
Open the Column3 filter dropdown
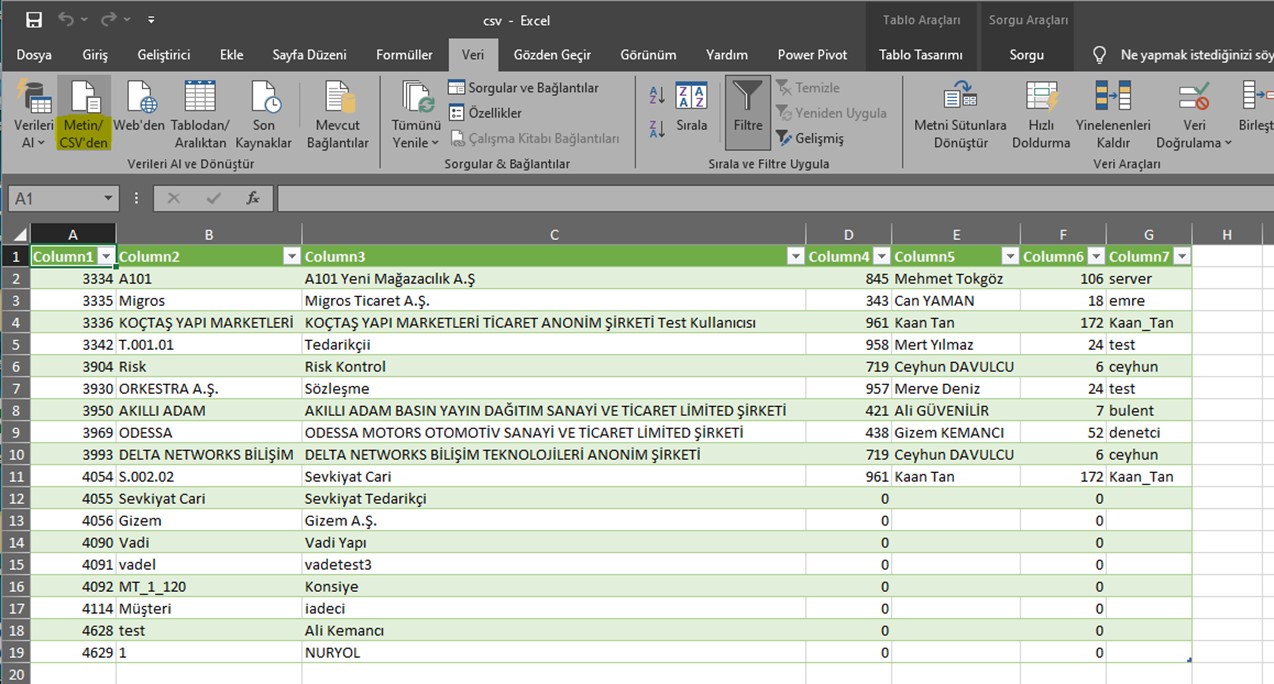click(x=795, y=257)
